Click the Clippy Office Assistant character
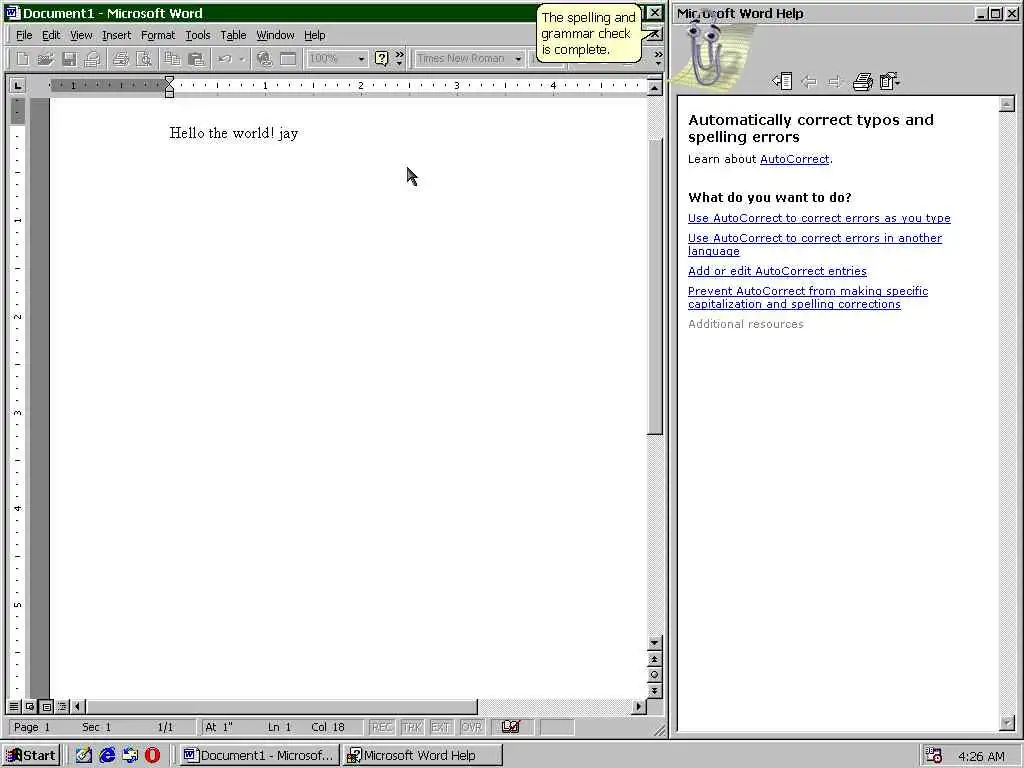The width and height of the screenshot is (1024, 768). tap(704, 55)
